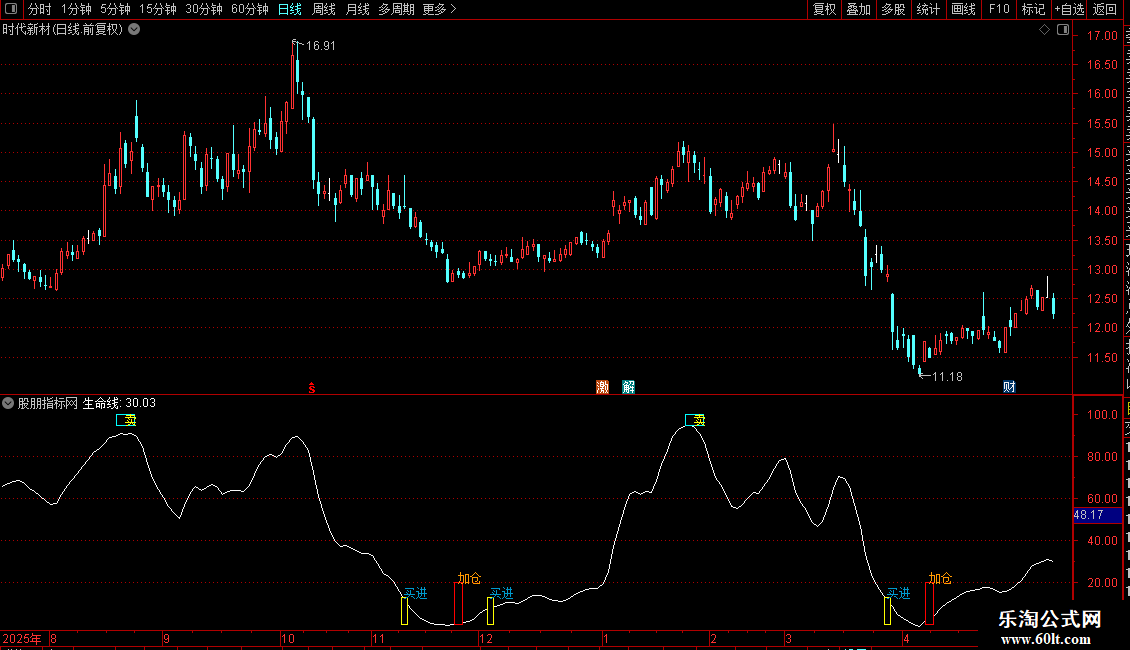Click the 解 event icon
This screenshot has width=1130, height=650.
[628, 387]
